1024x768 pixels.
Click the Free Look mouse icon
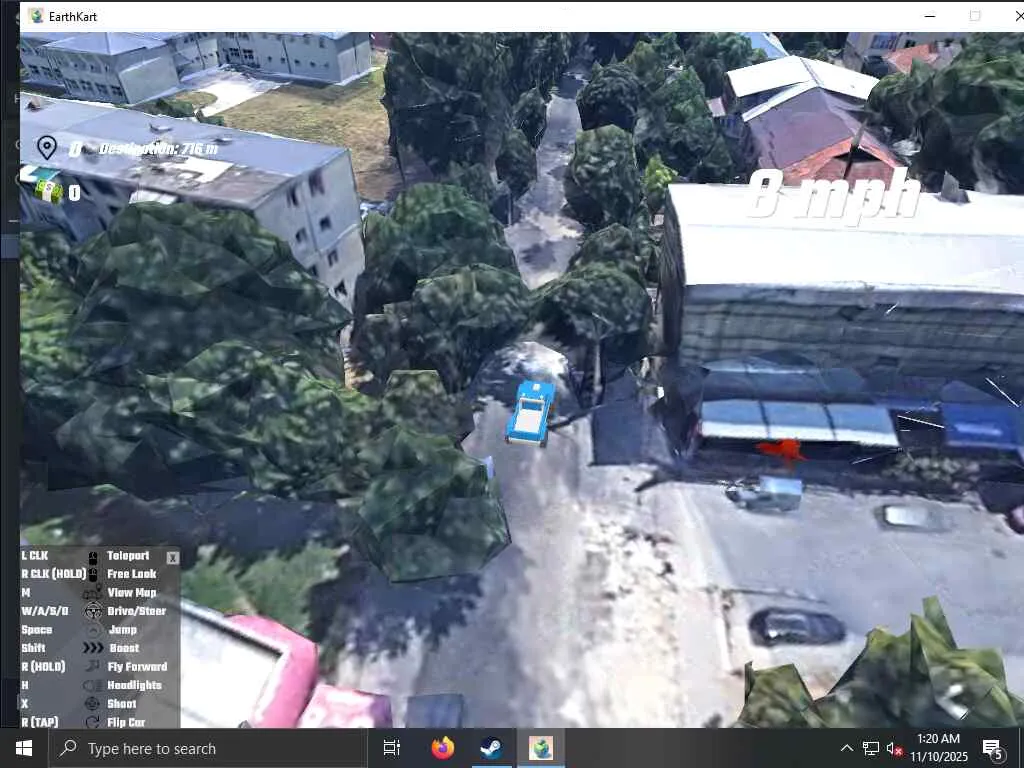click(x=93, y=575)
